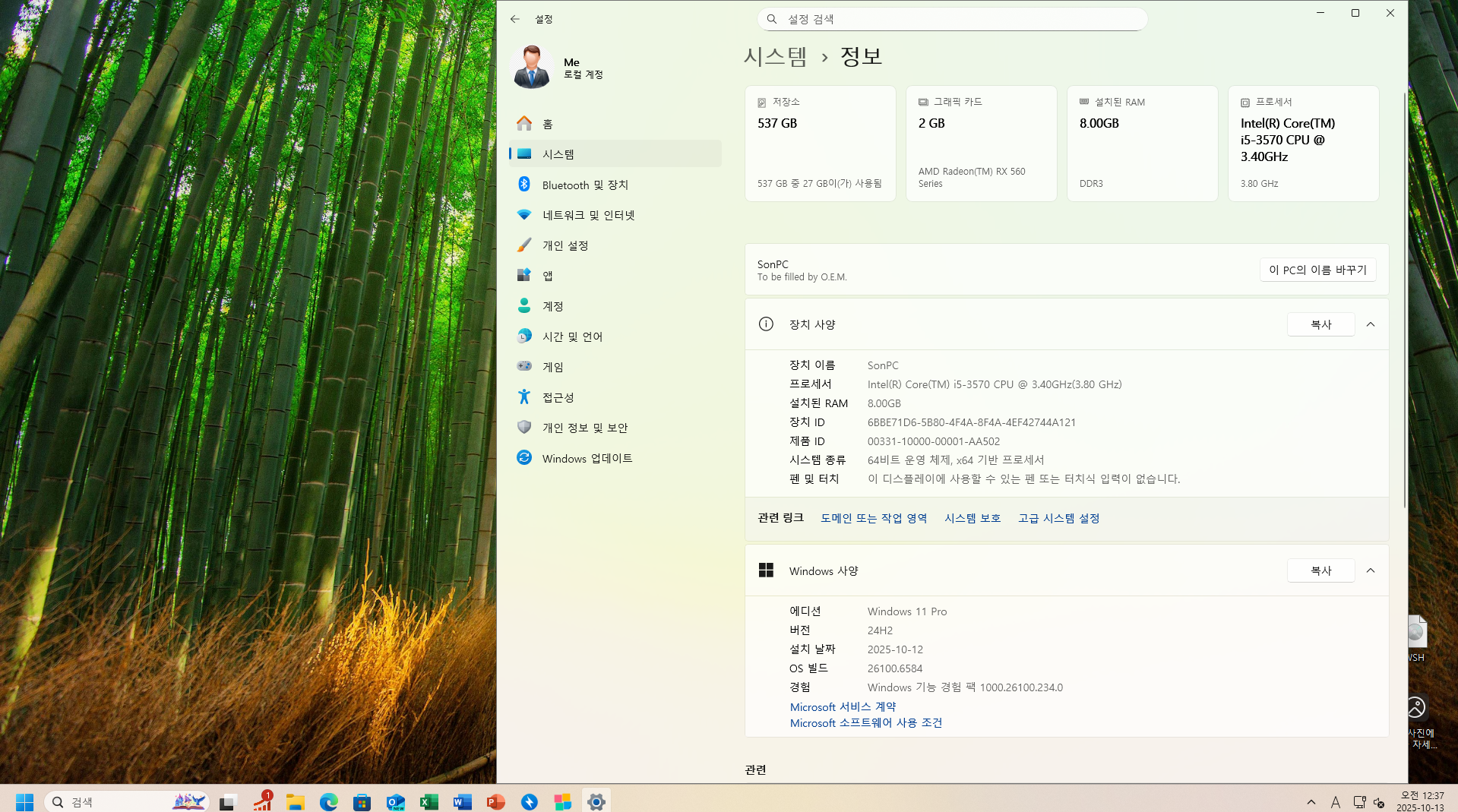Image resolution: width=1458 pixels, height=812 pixels.
Task: Collapse the Windows 사양 section
Action: pos(1370,570)
